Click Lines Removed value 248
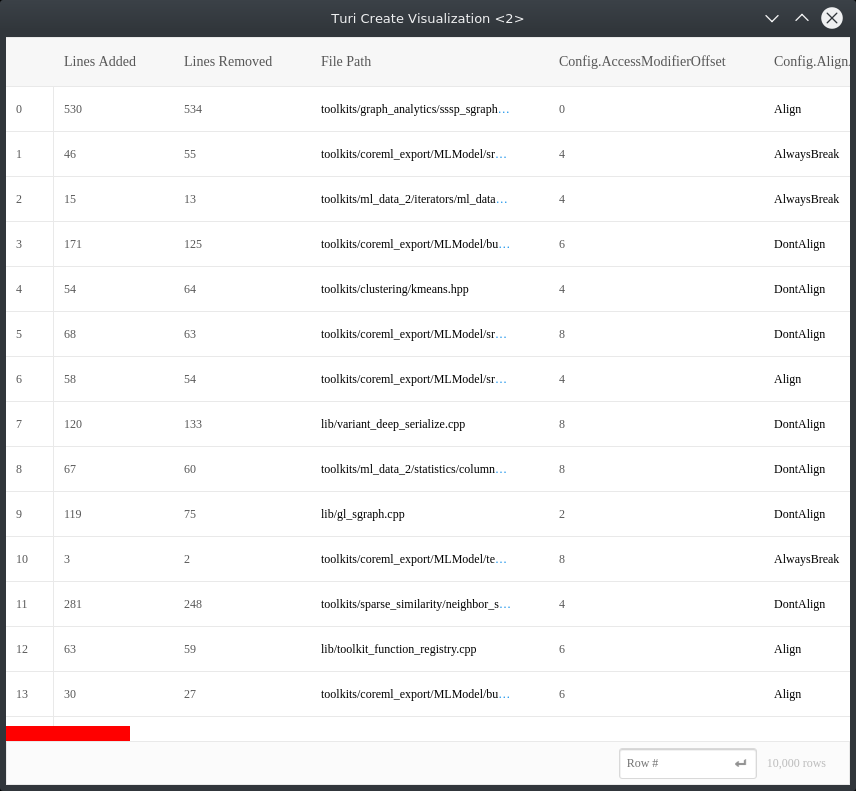Image resolution: width=856 pixels, height=791 pixels. (x=193, y=604)
